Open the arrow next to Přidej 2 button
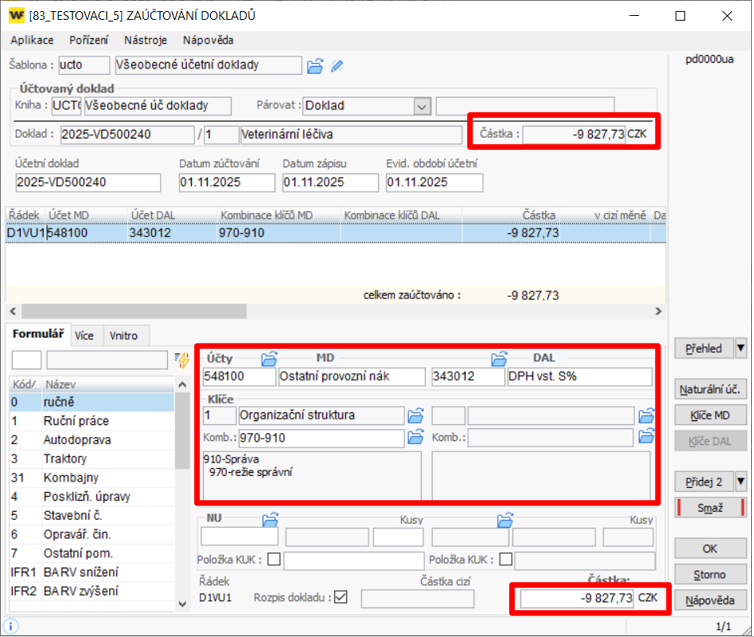754x637 pixels. click(x=741, y=481)
